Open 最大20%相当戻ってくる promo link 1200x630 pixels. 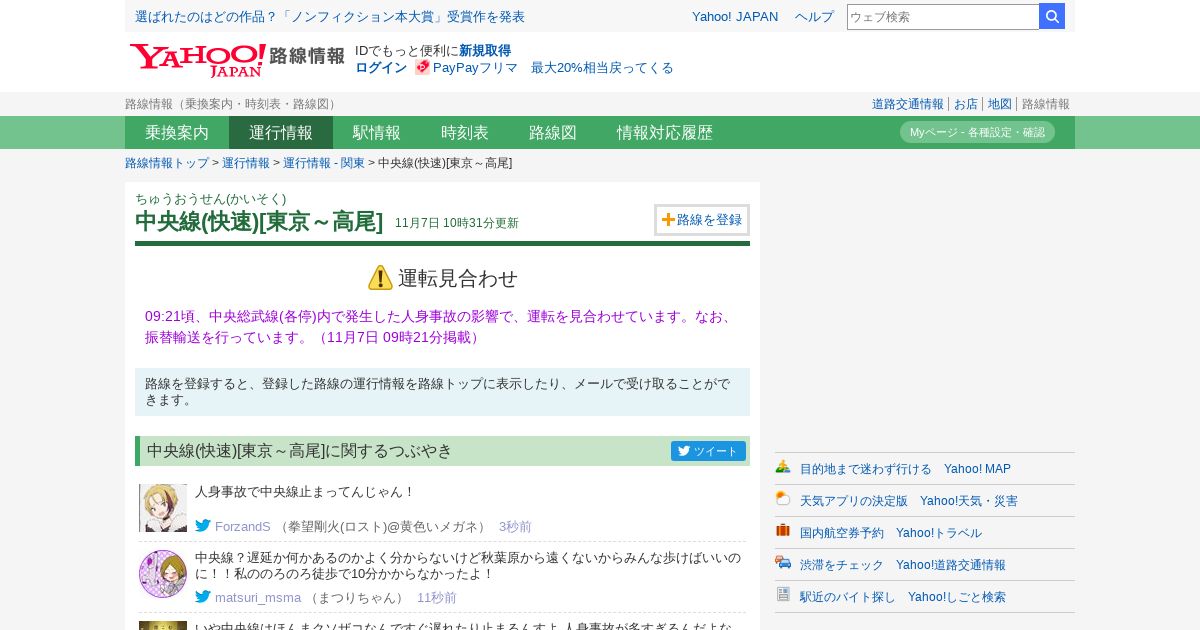click(x=602, y=67)
